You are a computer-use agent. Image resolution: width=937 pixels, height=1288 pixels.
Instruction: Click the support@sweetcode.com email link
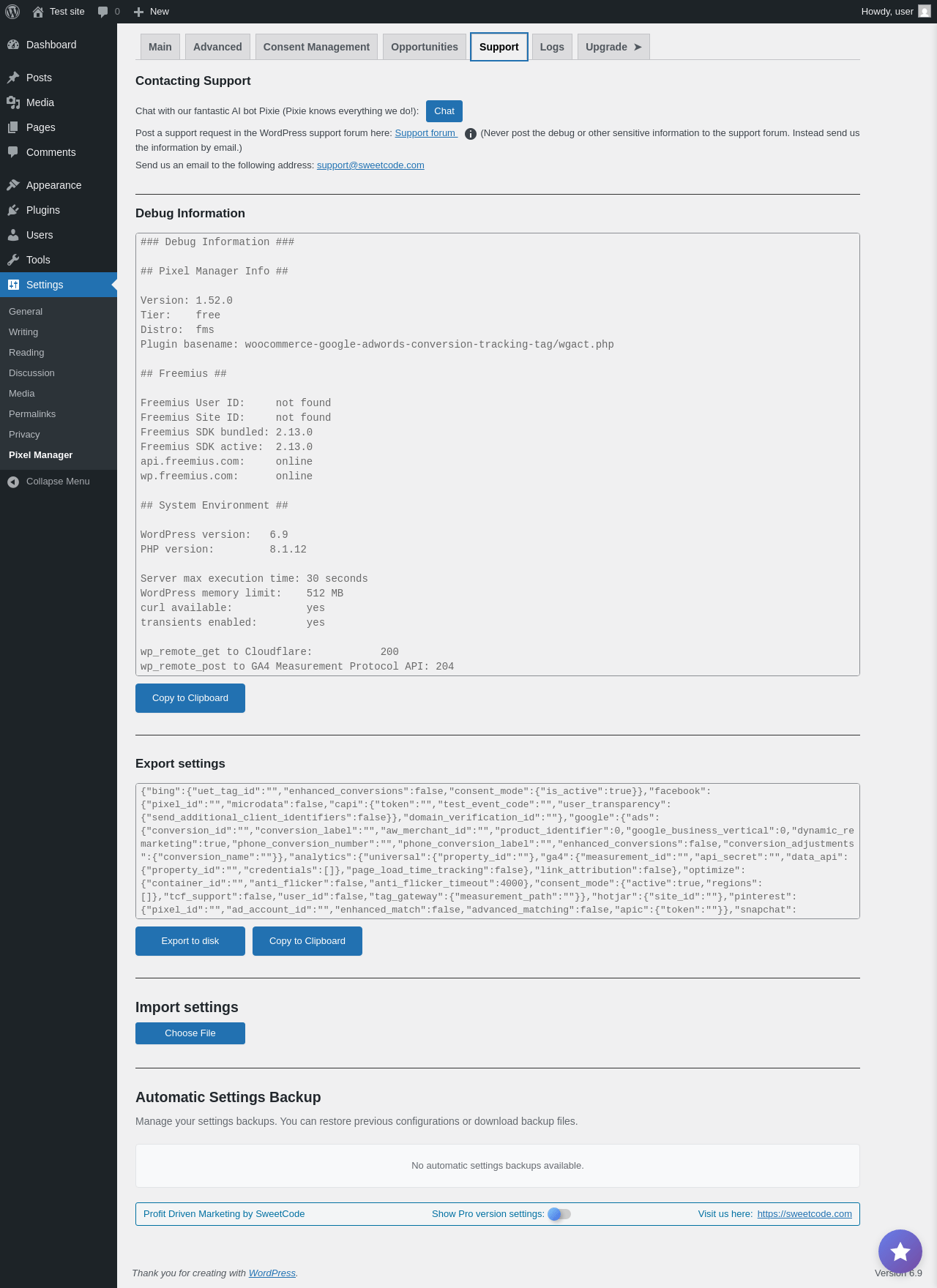pyautogui.click(x=370, y=165)
